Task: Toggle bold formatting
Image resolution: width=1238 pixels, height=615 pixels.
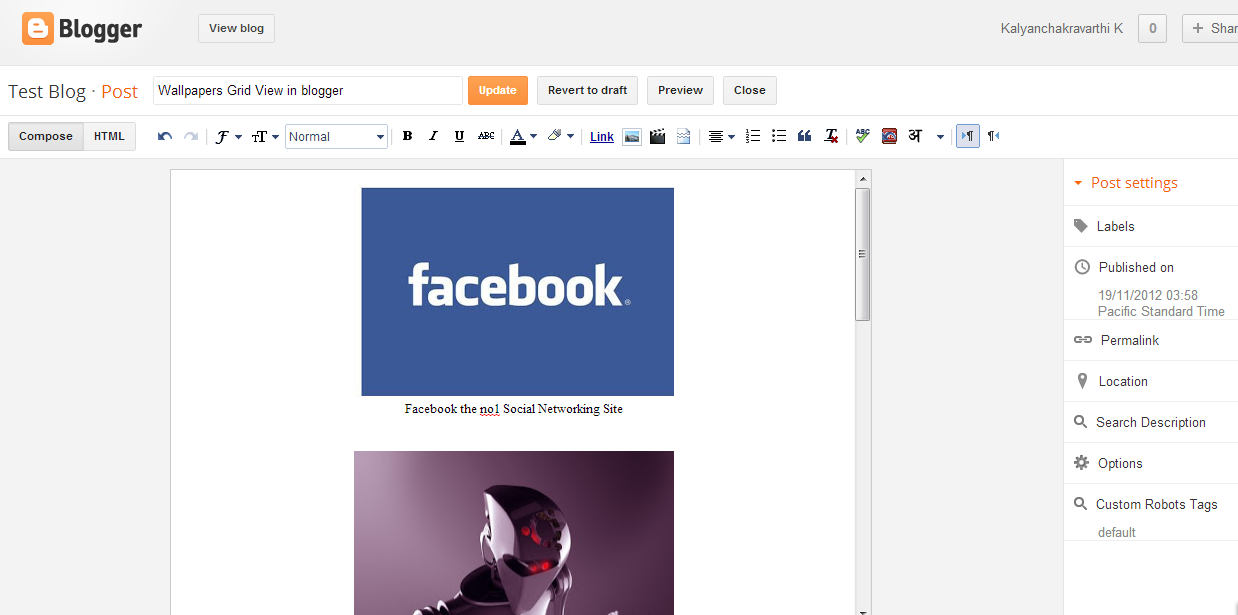Action: [x=407, y=136]
